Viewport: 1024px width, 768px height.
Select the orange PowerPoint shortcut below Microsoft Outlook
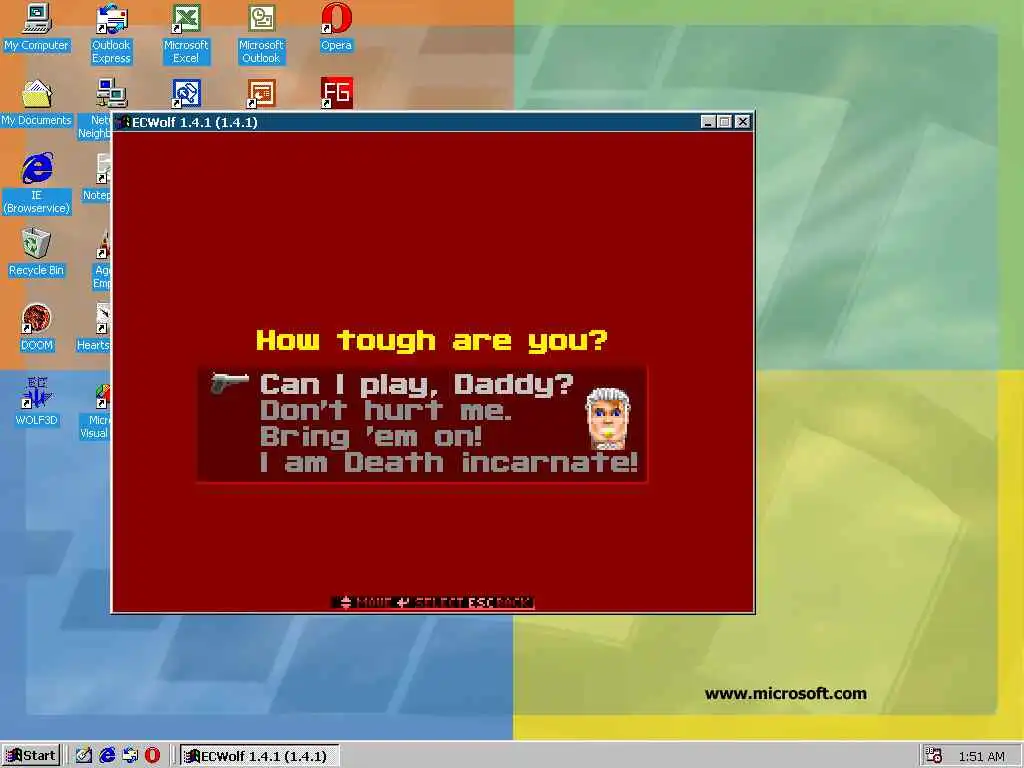(x=261, y=93)
